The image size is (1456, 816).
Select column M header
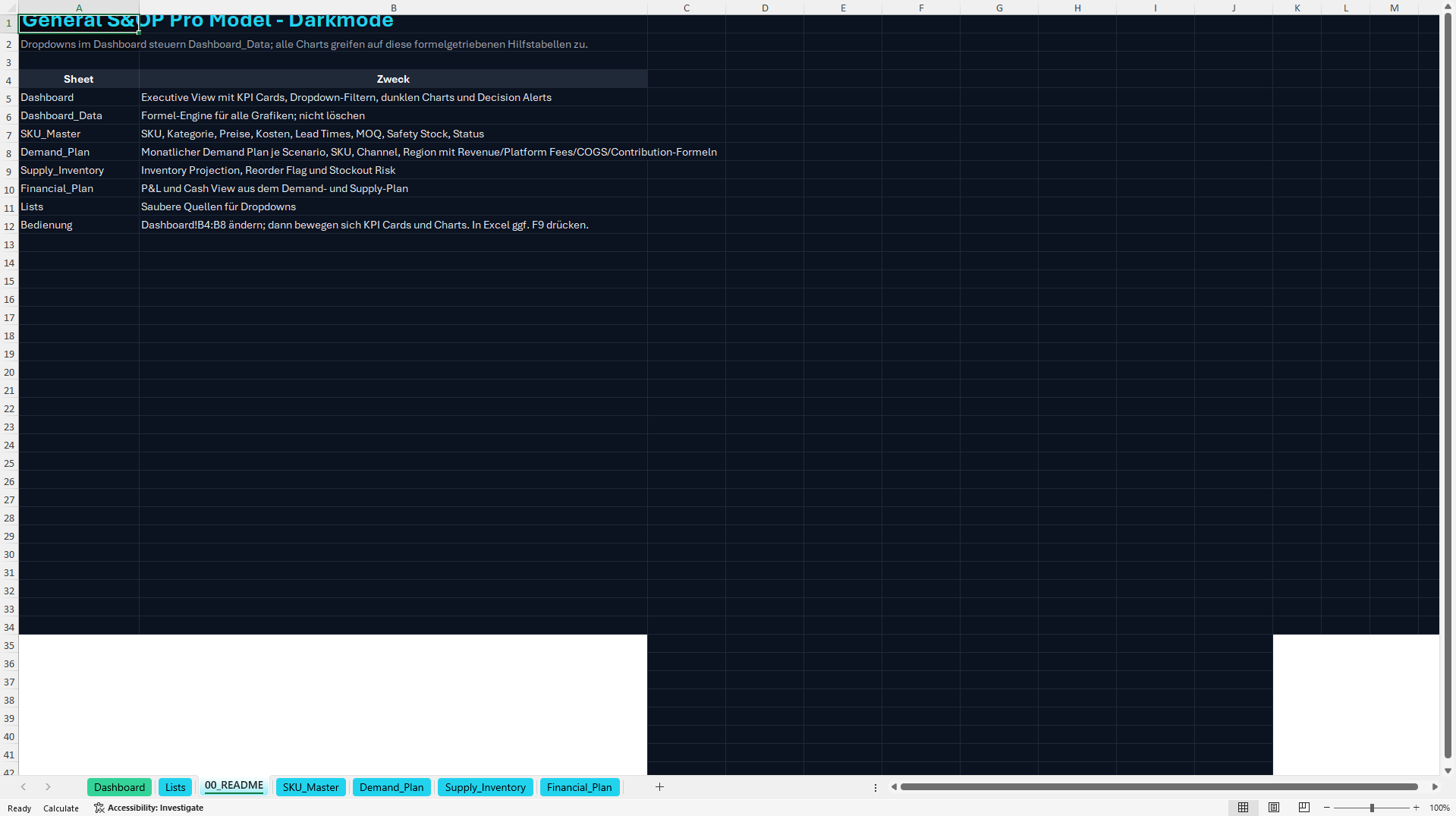pos(1395,8)
